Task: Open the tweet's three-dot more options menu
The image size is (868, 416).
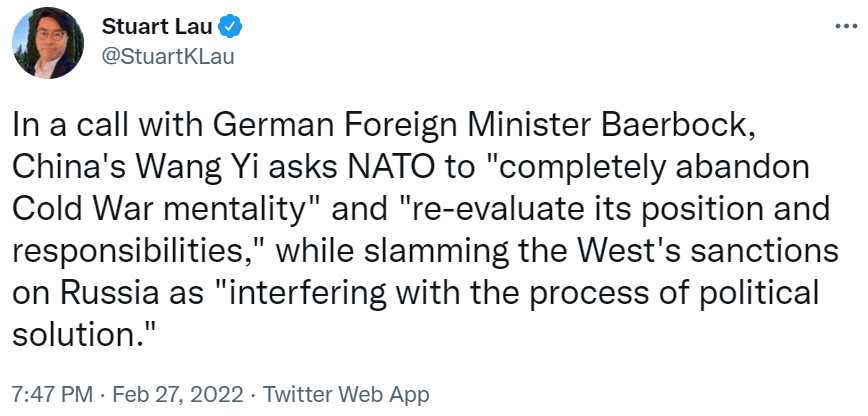Action: pos(845,27)
